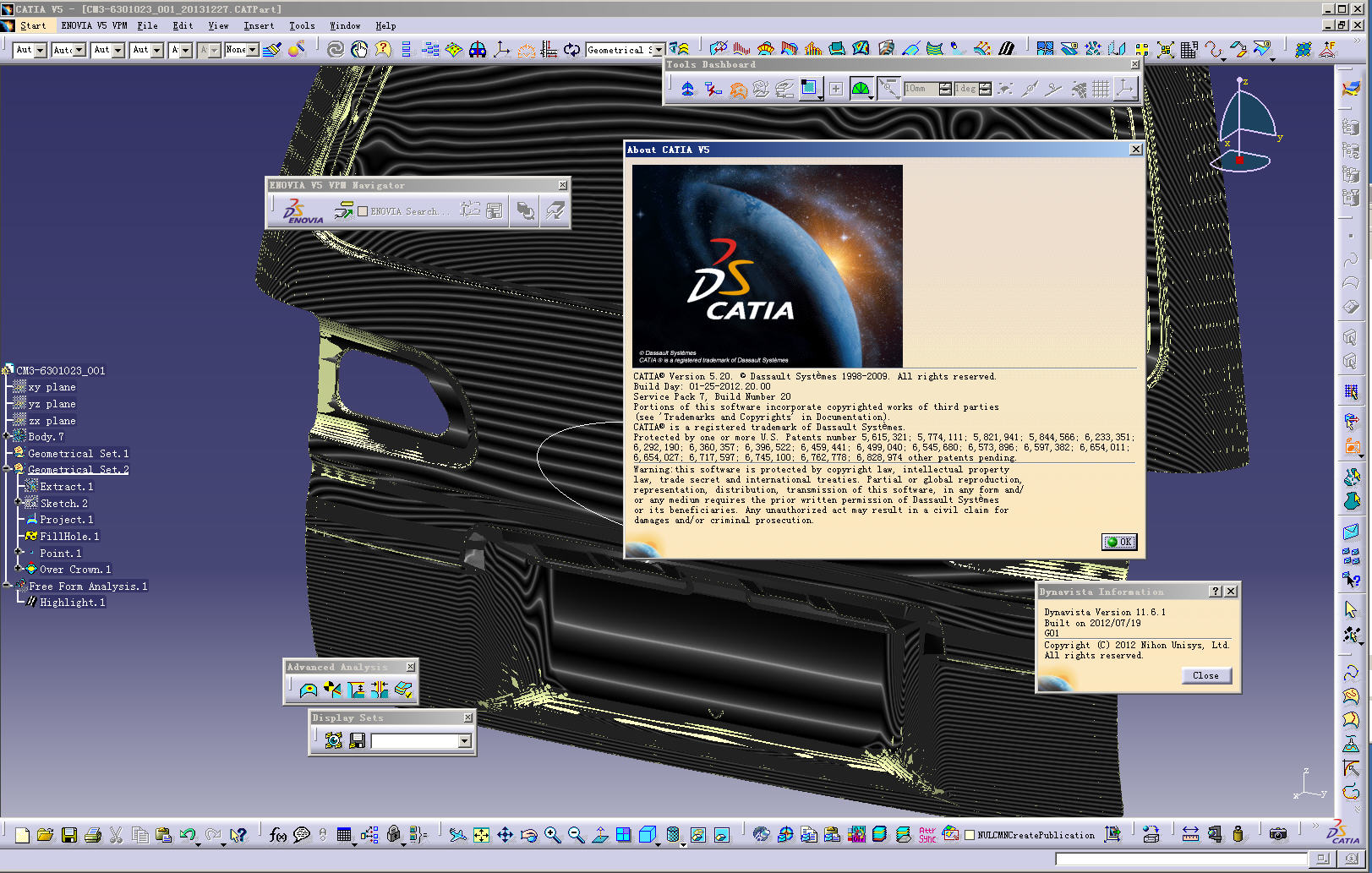The width and height of the screenshot is (1372, 873).
Task: Click the Print icon in bottom toolbar
Action: click(x=93, y=835)
